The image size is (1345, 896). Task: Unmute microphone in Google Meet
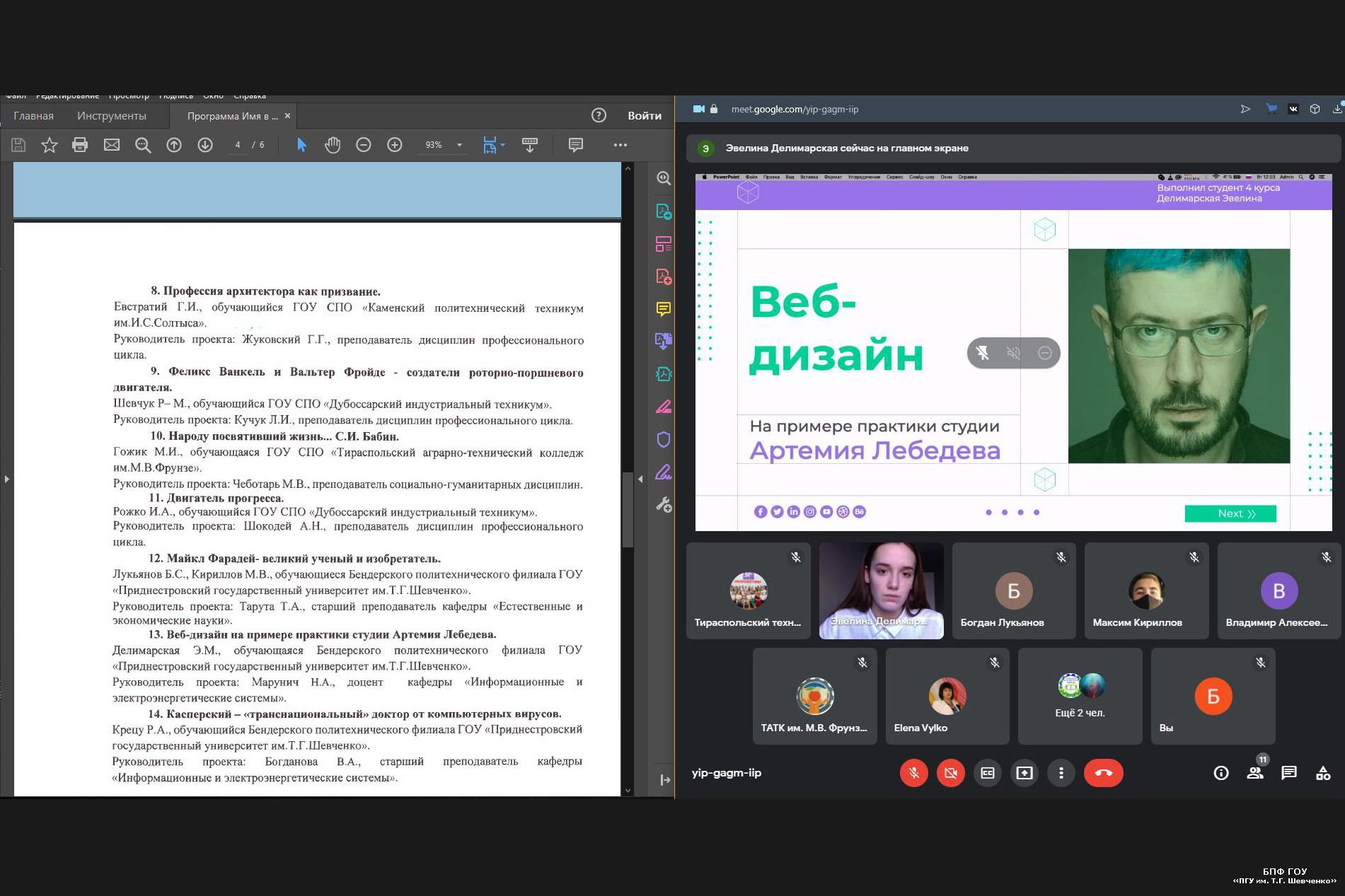point(914,773)
